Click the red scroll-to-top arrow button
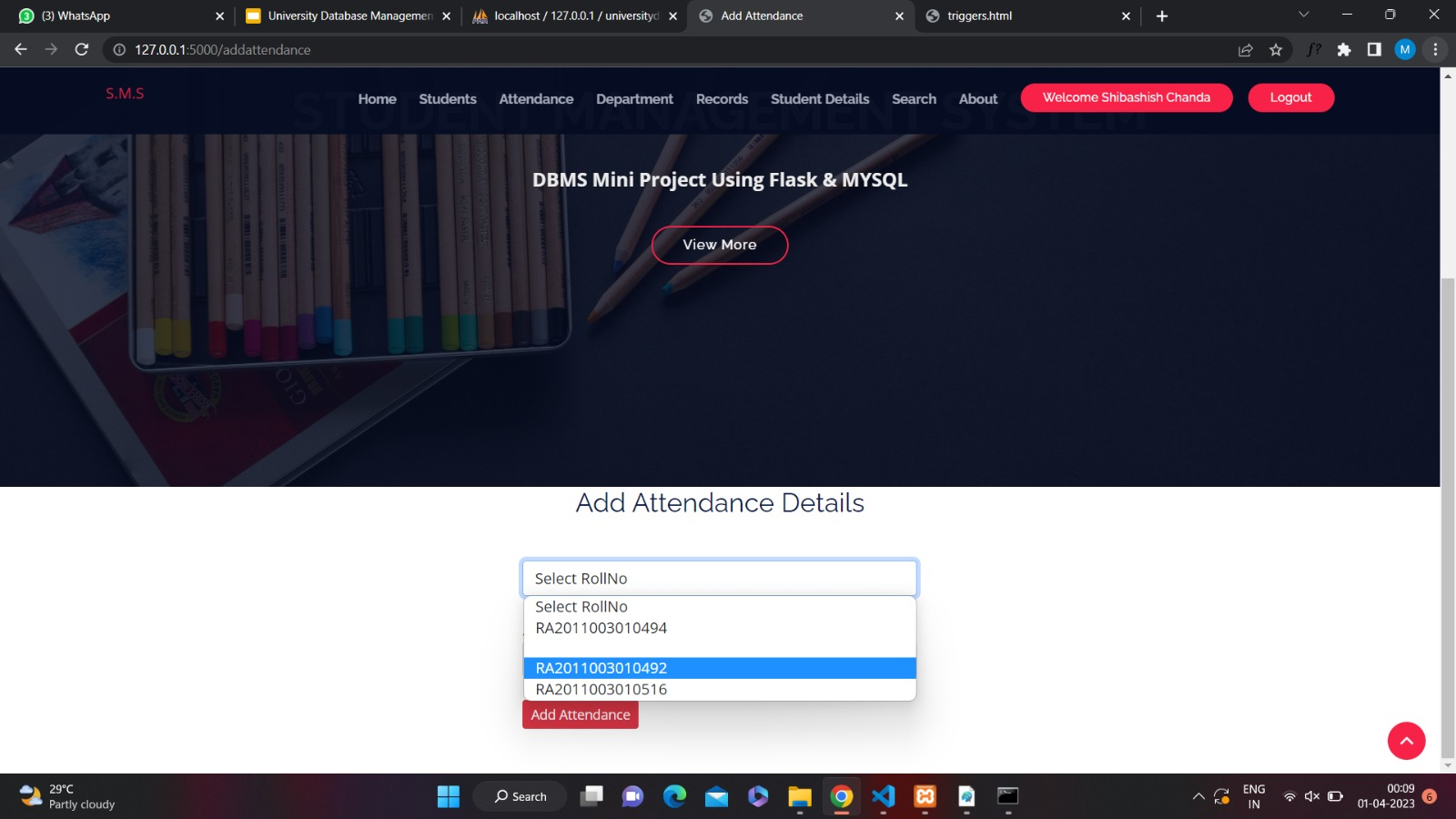This screenshot has height=819, width=1456. pos(1406,741)
